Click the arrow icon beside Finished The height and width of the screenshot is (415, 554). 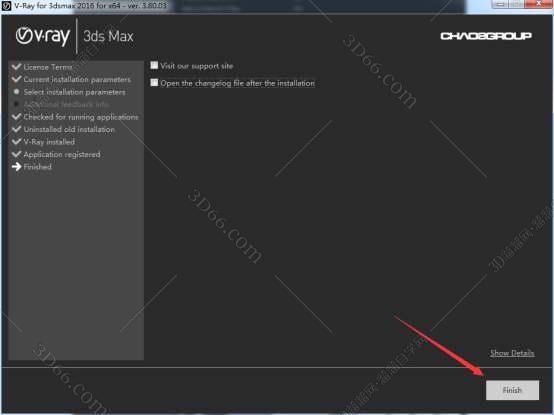click(x=16, y=166)
